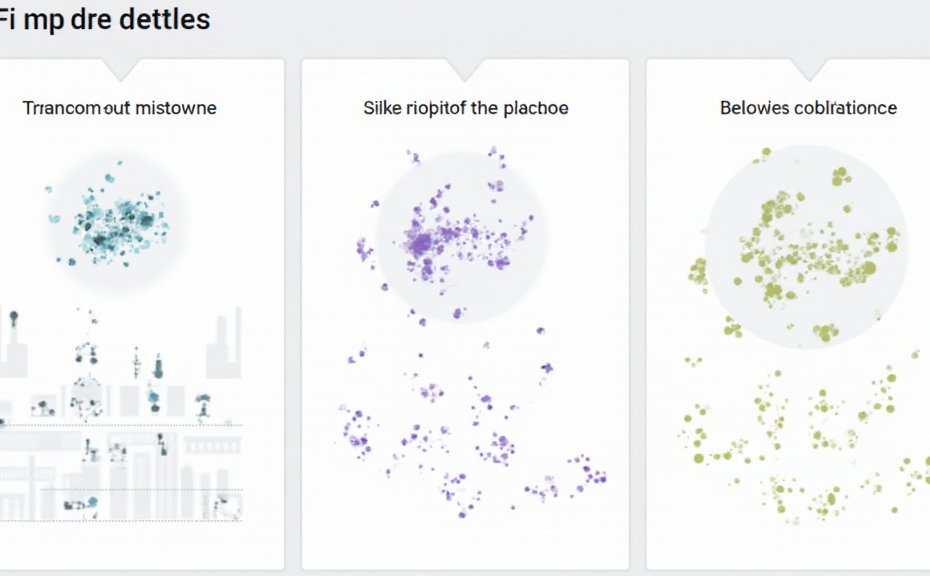Select the teal cluster at bottom of first card
This screenshot has width=930, height=576.
89,502
